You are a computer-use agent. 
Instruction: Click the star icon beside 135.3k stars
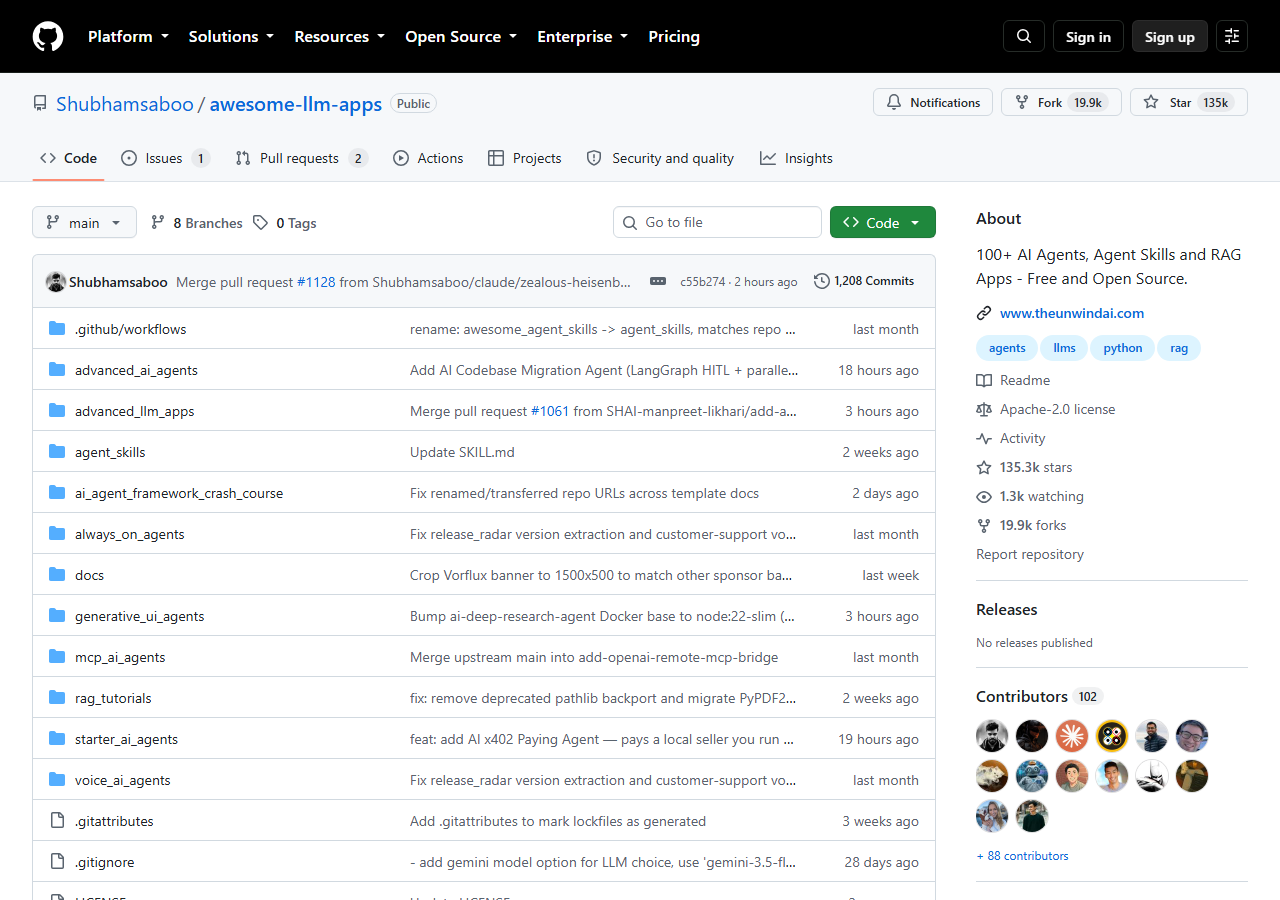point(984,467)
